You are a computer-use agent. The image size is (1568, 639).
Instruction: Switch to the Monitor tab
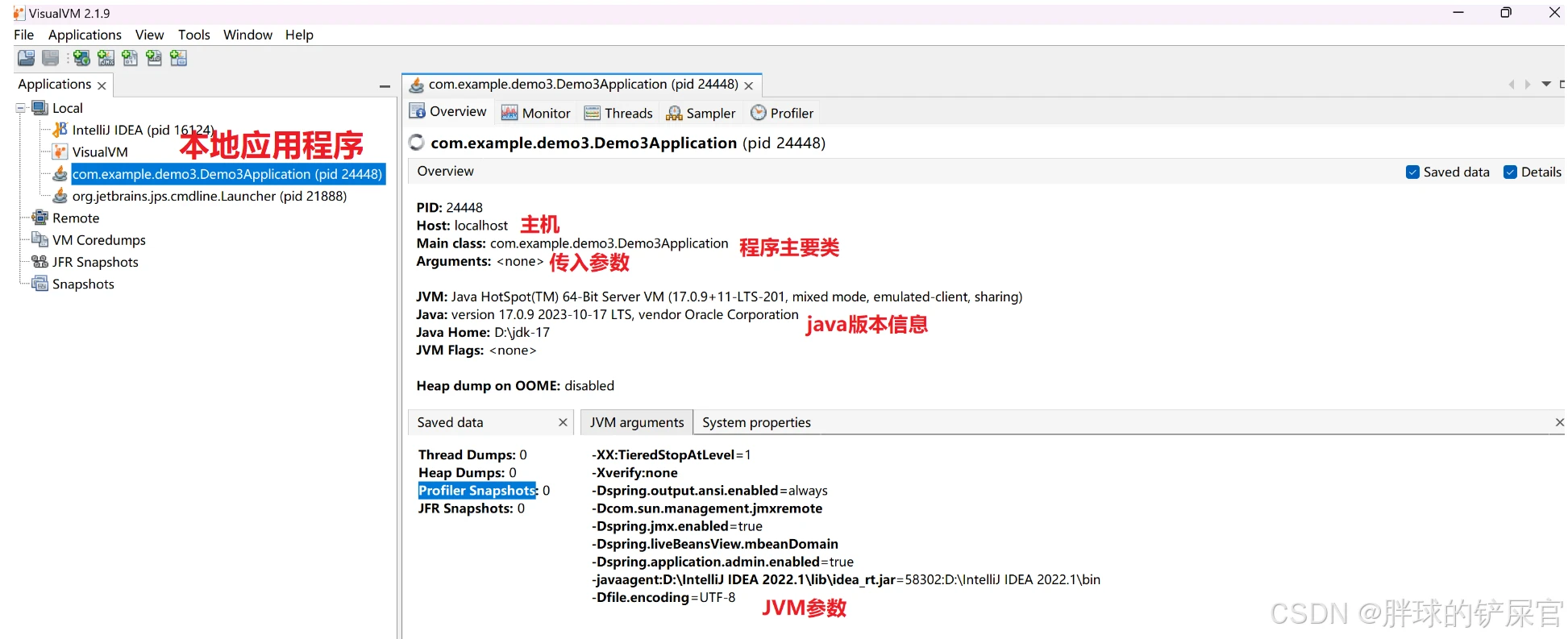536,113
